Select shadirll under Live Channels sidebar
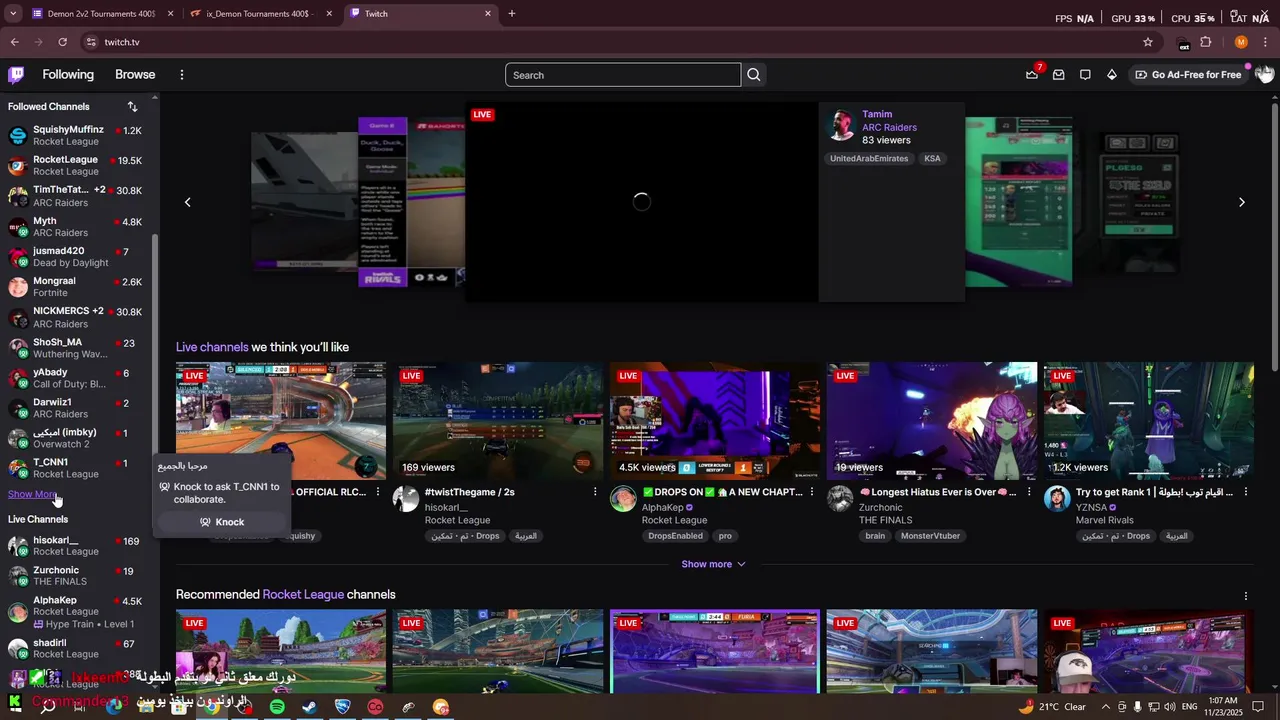 click(x=78, y=649)
